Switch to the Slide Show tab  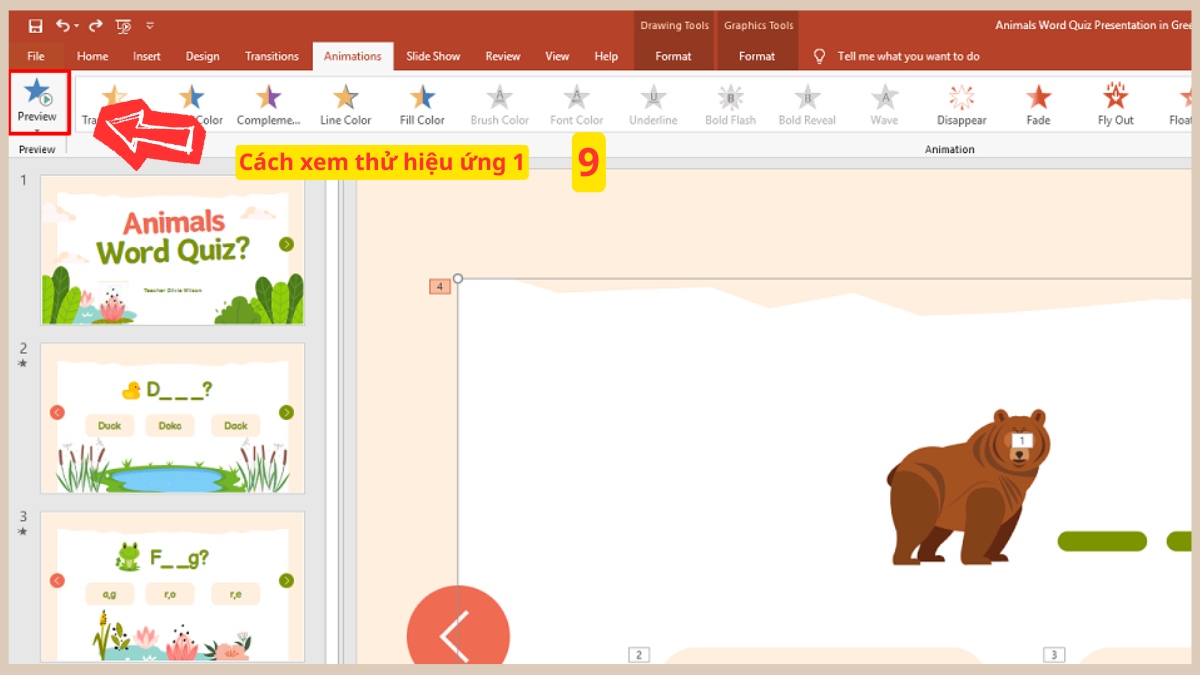[433, 56]
